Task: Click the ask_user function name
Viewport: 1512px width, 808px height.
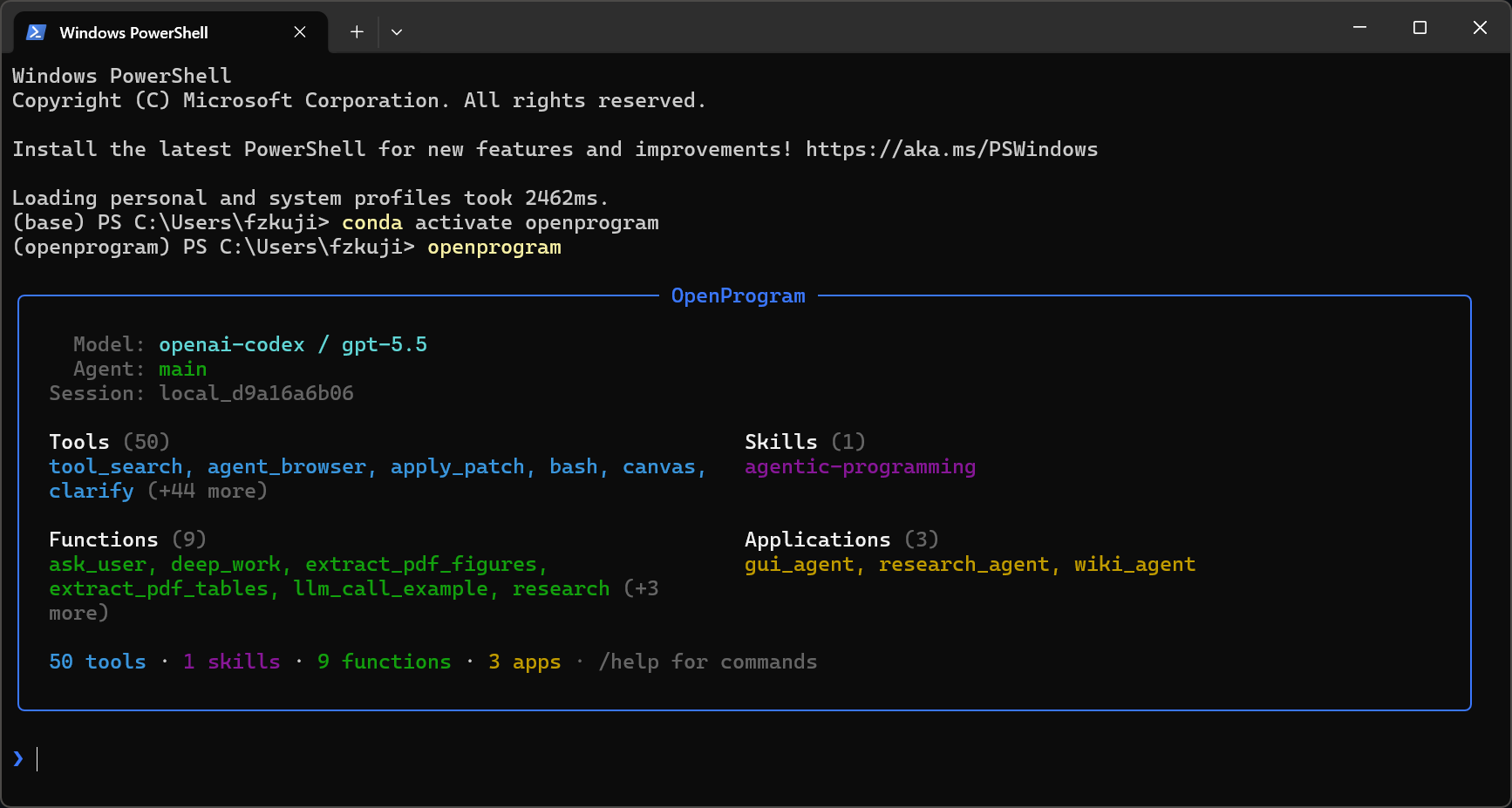Action: click(98, 564)
